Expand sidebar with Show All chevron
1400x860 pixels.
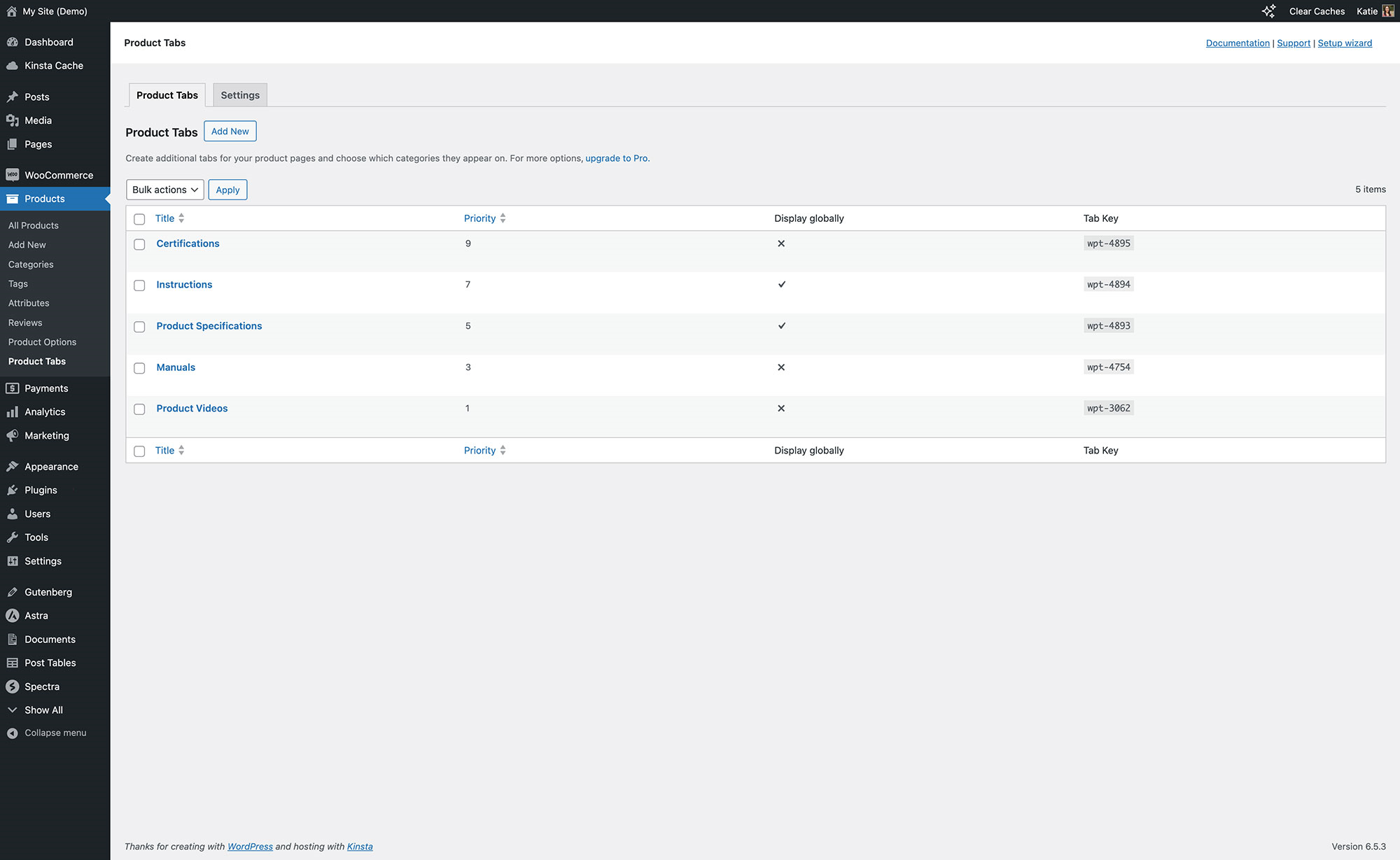click(12, 710)
